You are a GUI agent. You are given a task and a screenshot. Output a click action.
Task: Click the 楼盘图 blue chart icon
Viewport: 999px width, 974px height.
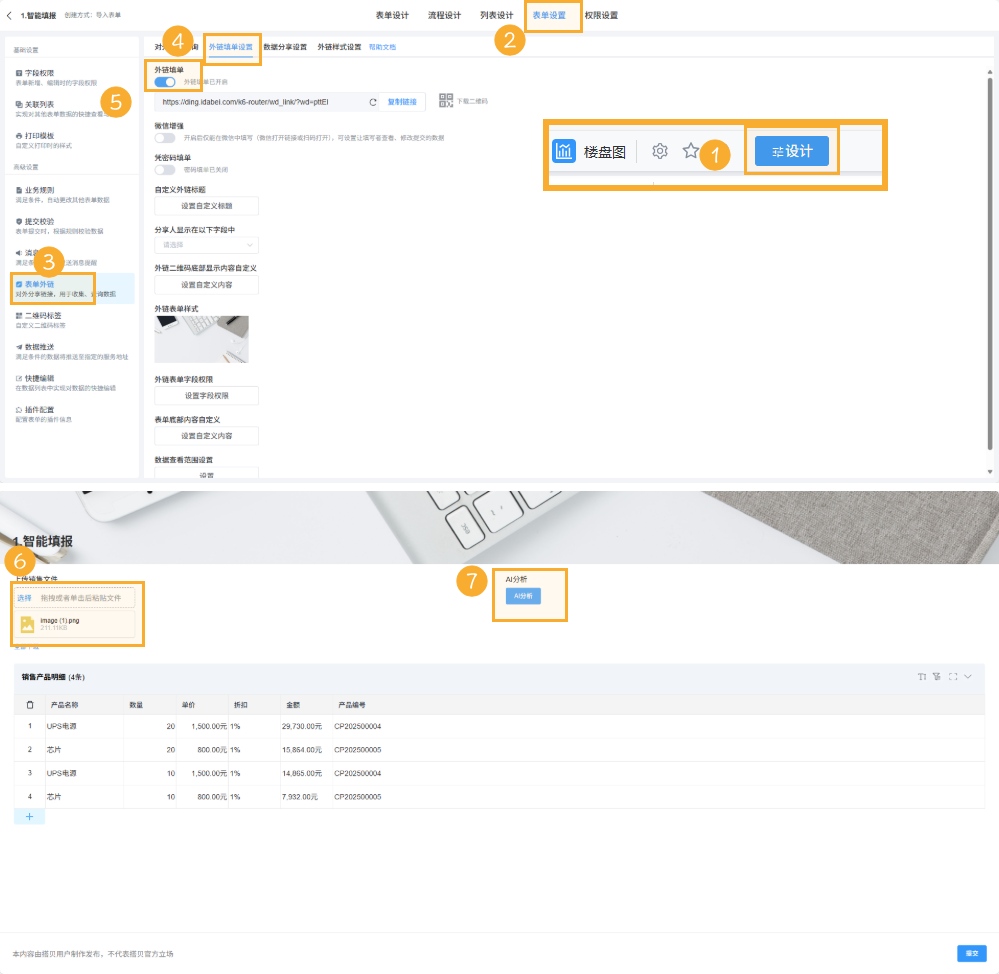tap(564, 151)
